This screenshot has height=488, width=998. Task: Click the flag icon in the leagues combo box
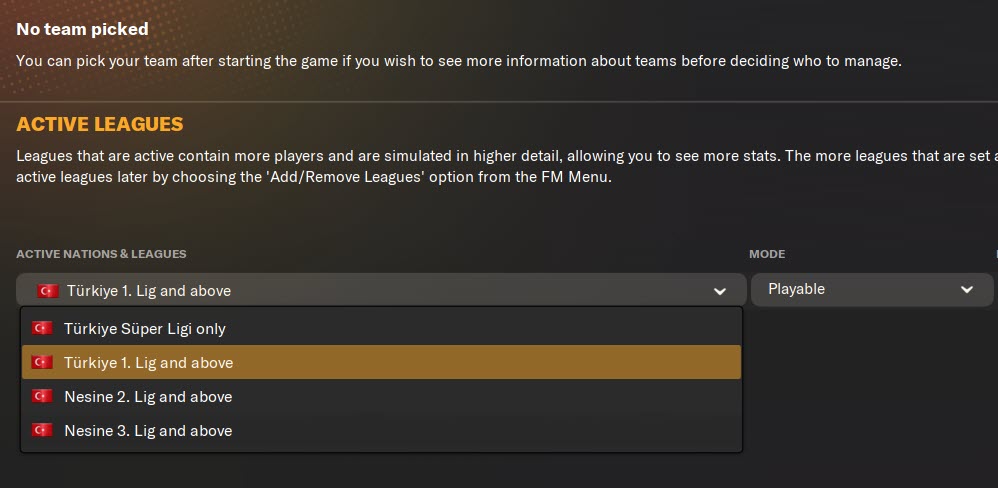(48, 291)
